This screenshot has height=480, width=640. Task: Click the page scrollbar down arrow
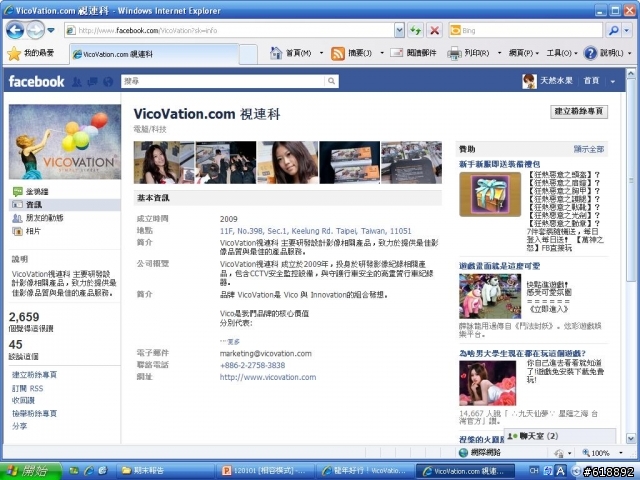tap(631, 438)
